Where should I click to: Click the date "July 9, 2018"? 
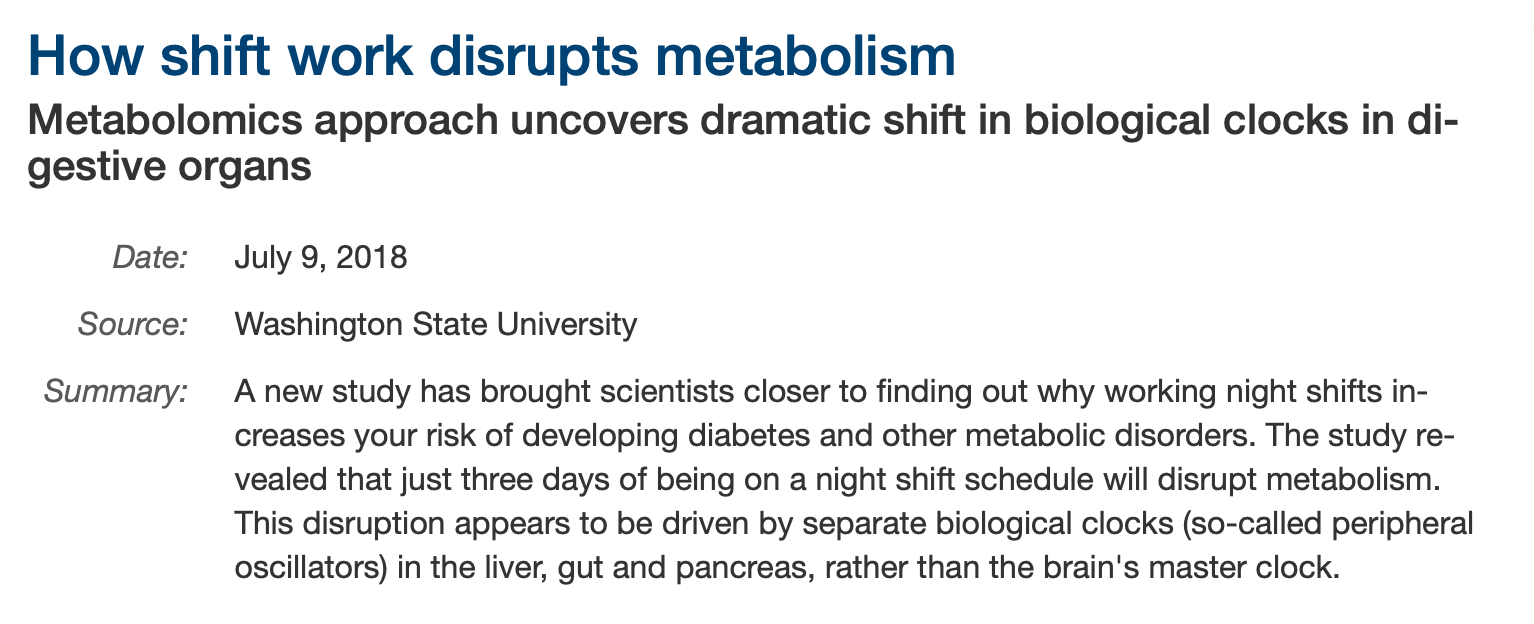click(x=320, y=258)
